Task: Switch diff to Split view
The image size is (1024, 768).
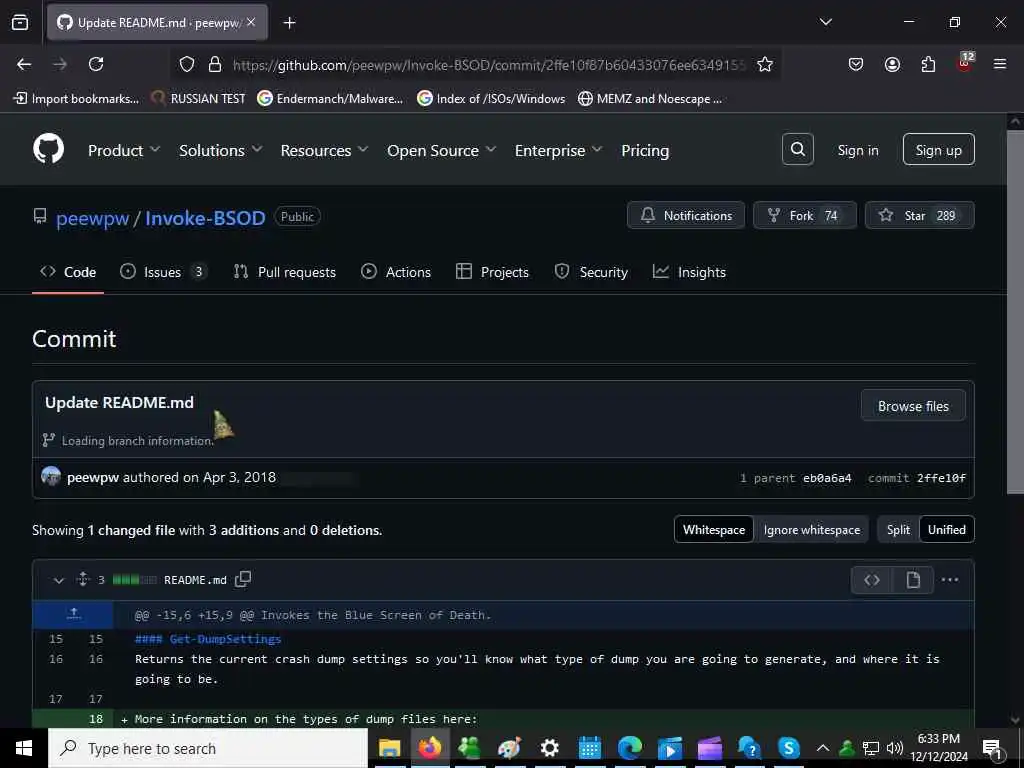Action: pyautogui.click(x=898, y=530)
